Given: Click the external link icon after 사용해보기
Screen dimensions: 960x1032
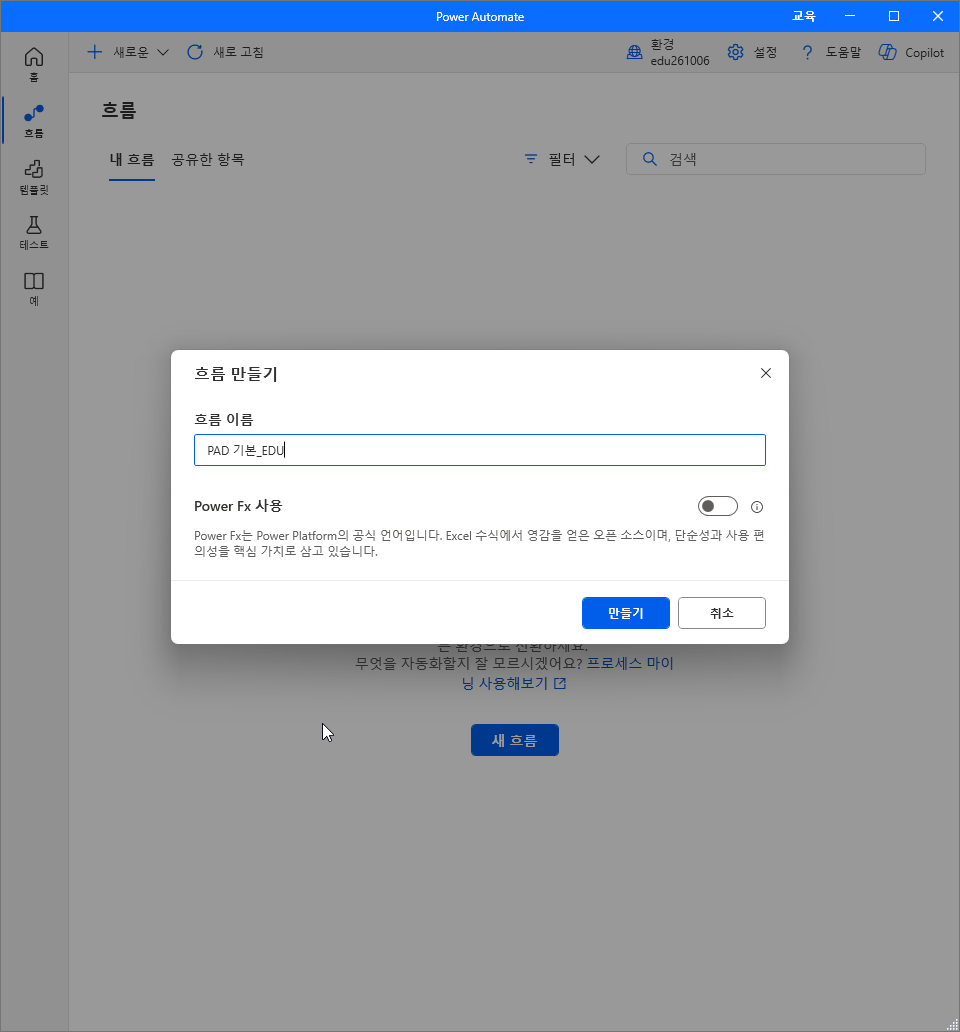Looking at the screenshot, I should click(x=560, y=684).
